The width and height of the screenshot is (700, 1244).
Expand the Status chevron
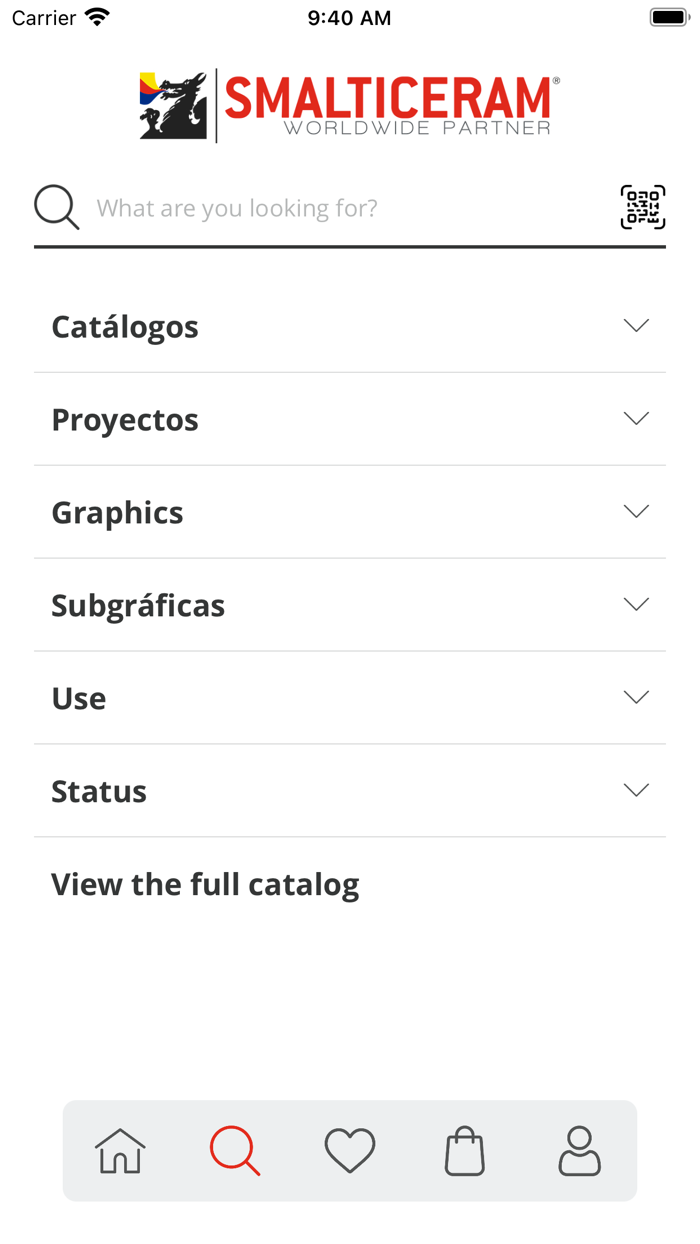[636, 791]
